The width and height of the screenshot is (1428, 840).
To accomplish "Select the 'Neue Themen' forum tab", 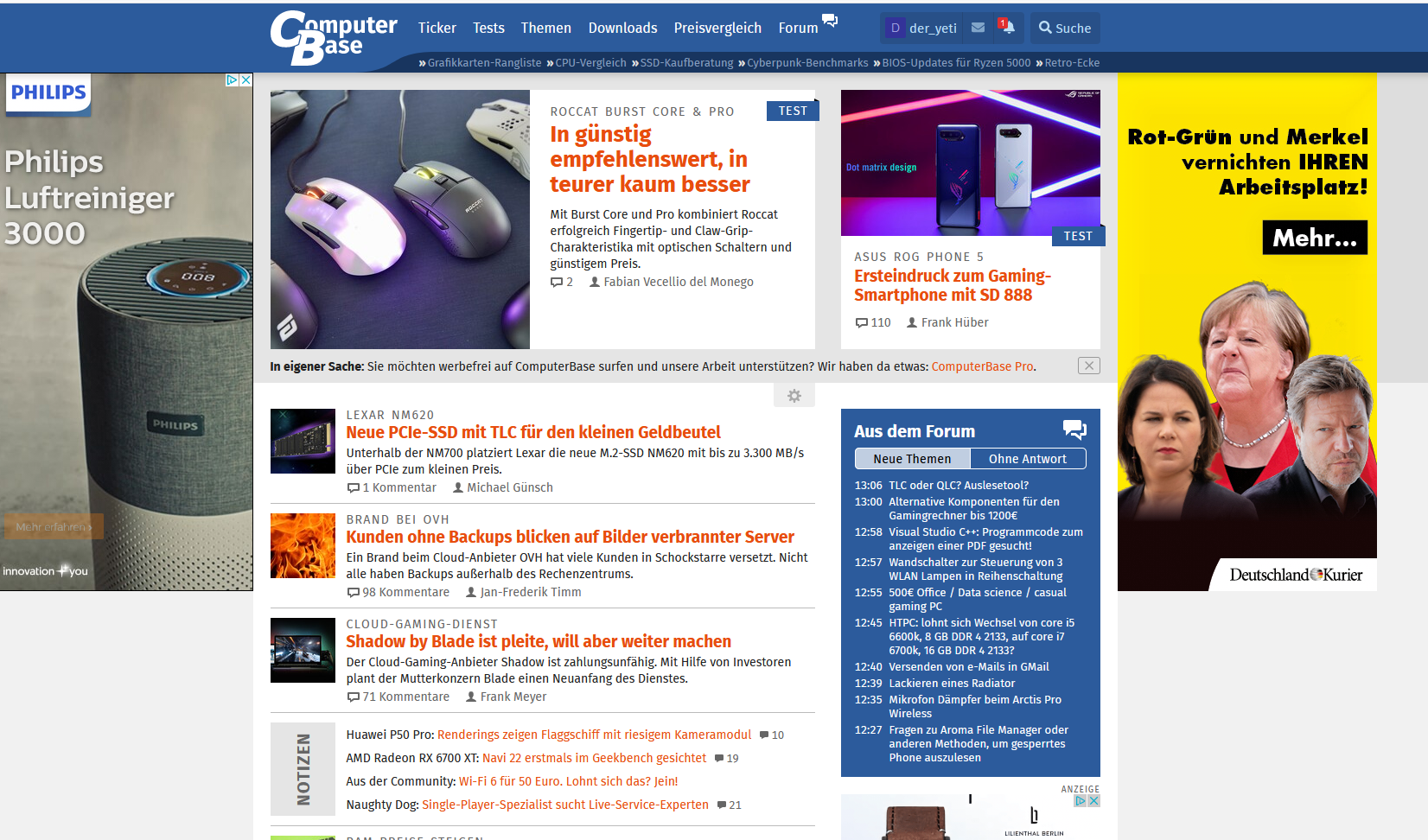I will coord(912,459).
